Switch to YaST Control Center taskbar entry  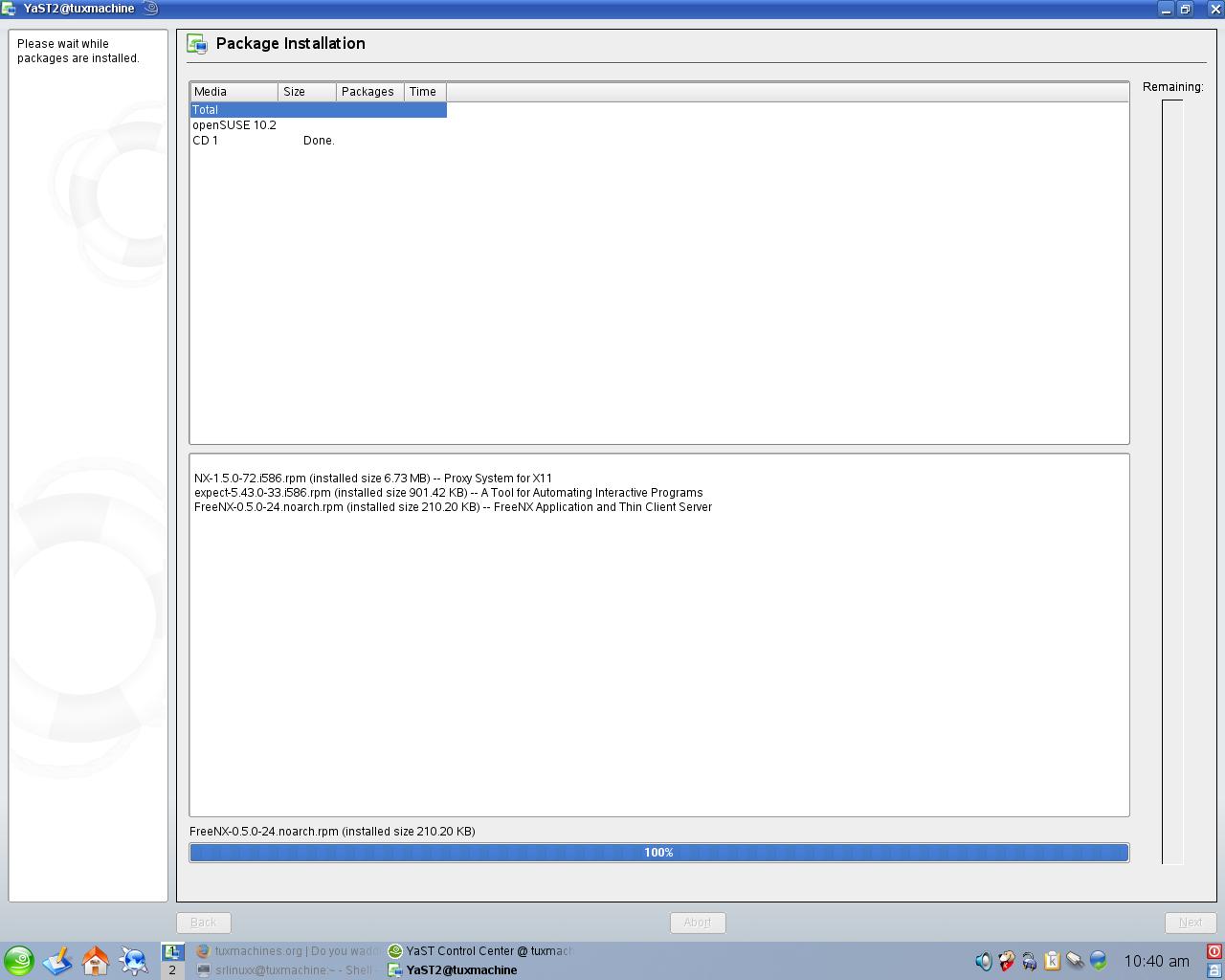point(479,951)
